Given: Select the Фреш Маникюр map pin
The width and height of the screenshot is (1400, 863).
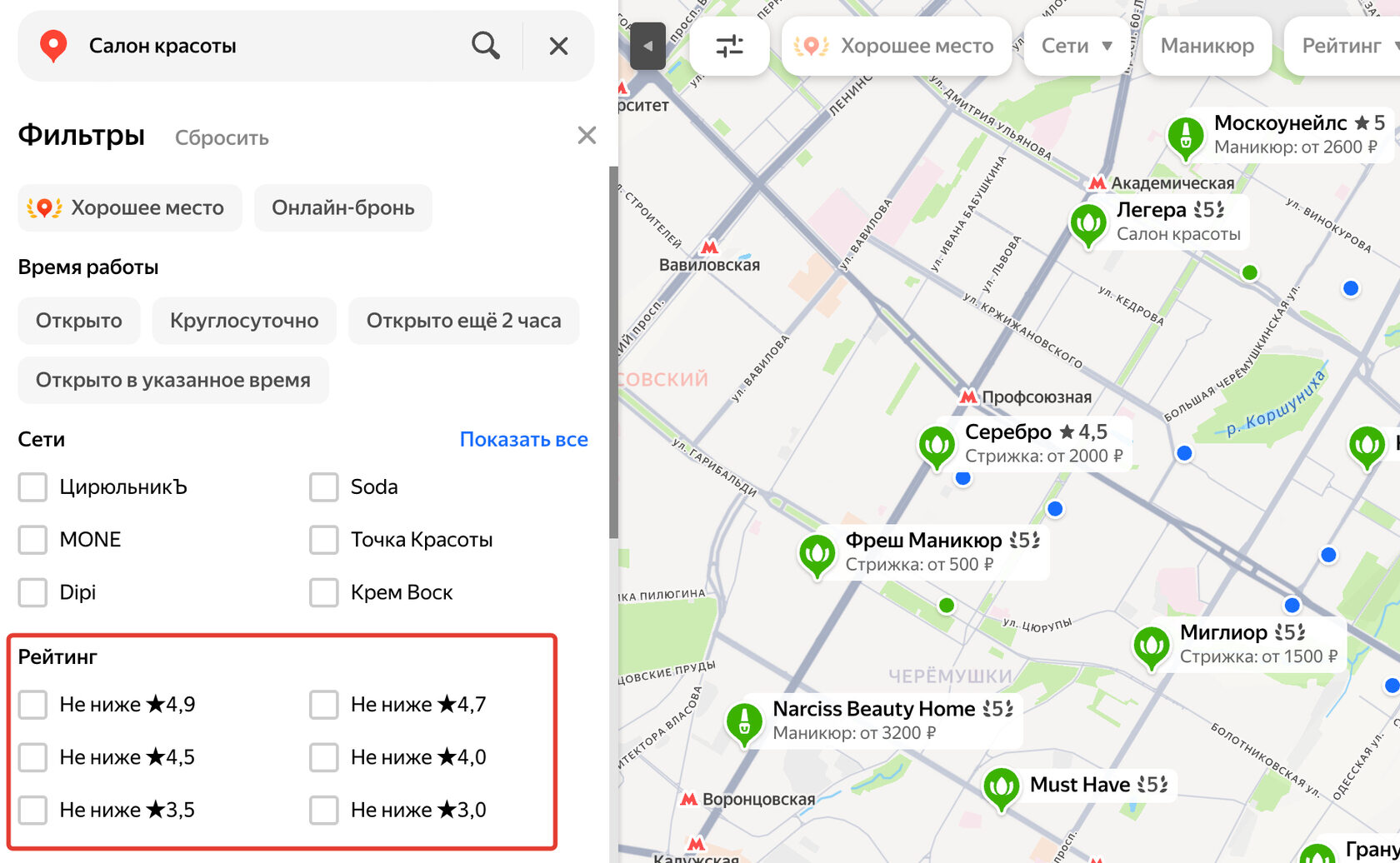Looking at the screenshot, I should (817, 556).
